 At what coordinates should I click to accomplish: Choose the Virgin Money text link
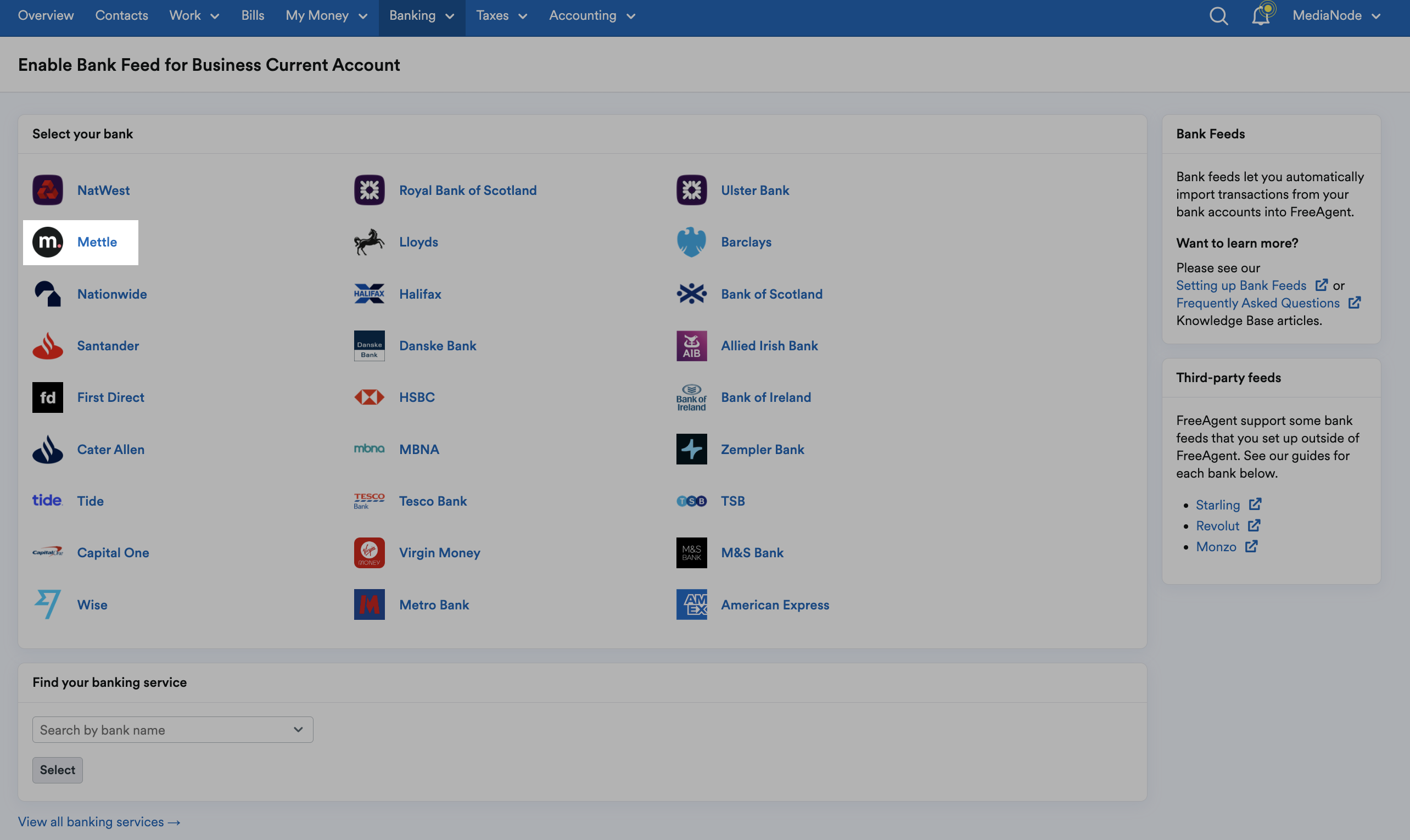click(x=440, y=552)
